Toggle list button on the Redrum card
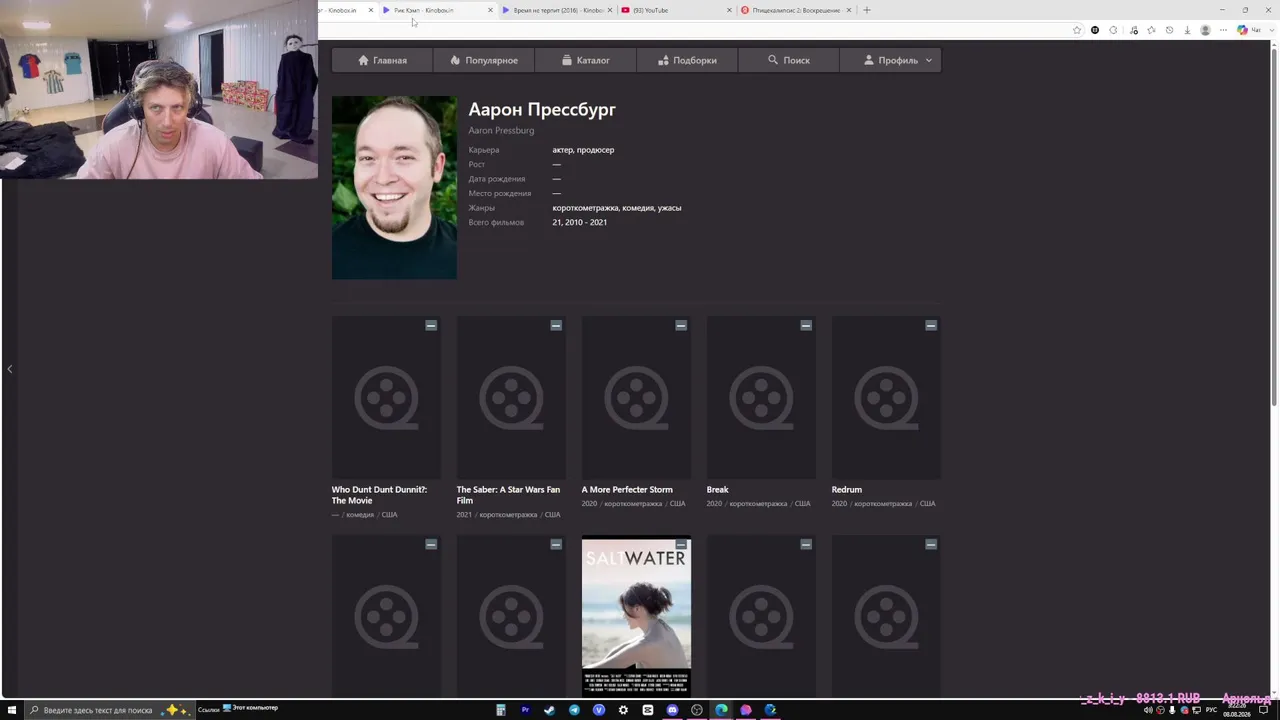This screenshot has height=720, width=1280. (x=931, y=325)
